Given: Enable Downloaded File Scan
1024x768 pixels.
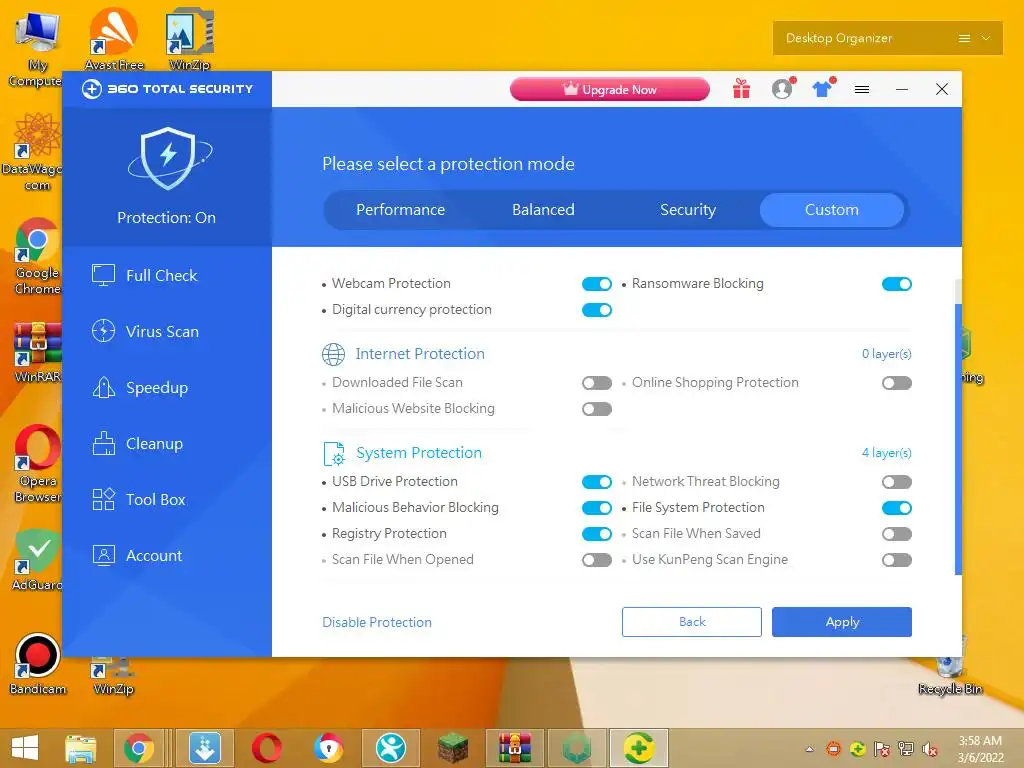Looking at the screenshot, I should pos(597,383).
